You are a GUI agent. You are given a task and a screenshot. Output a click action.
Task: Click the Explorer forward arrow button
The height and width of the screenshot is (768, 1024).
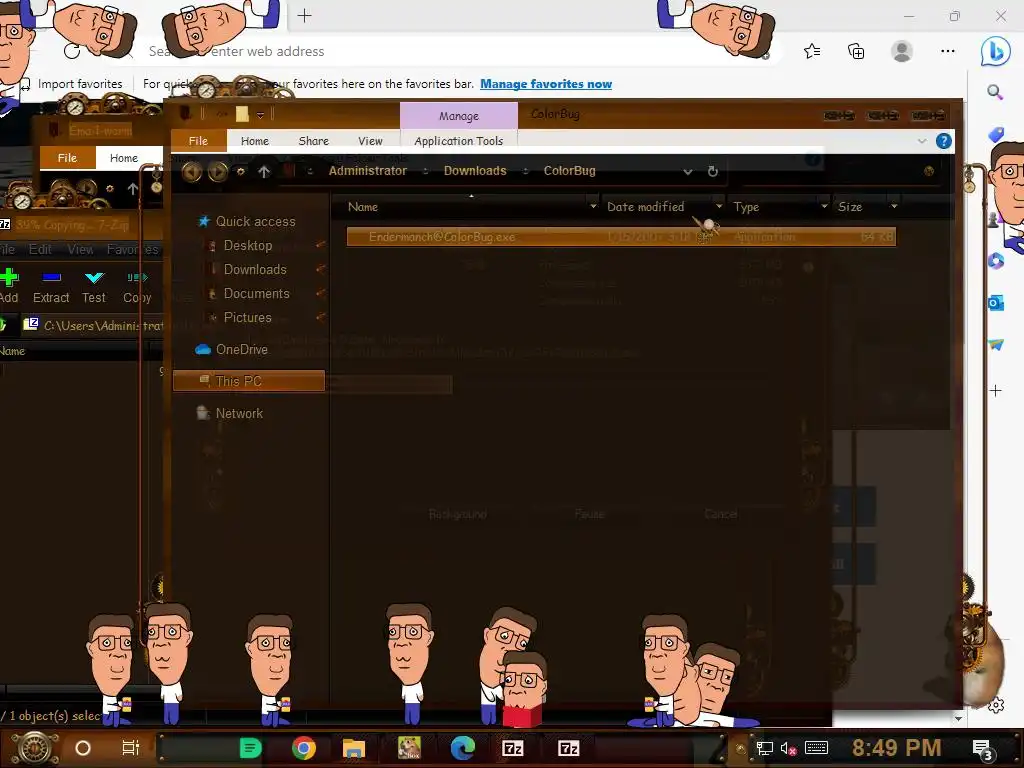point(217,171)
